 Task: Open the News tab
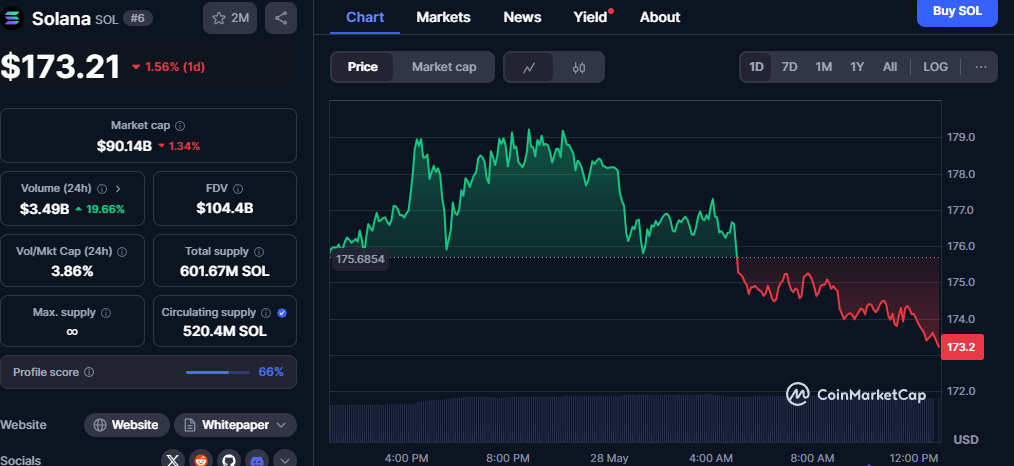(x=523, y=17)
